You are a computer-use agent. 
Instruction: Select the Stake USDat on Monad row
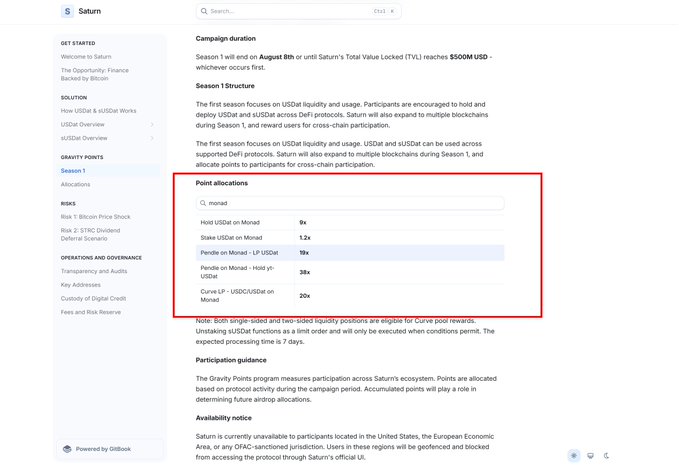350,238
